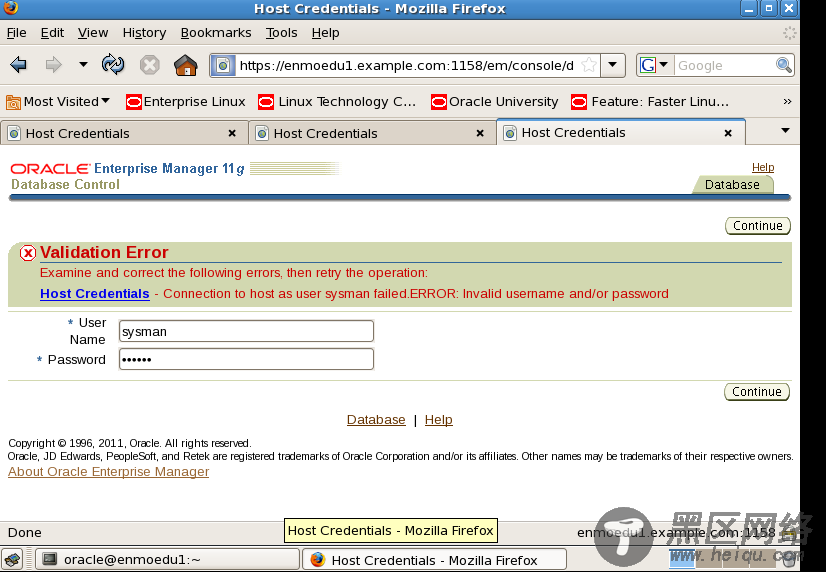
Task: Open the Linux Technology C... bookmark
Action: coord(337,101)
